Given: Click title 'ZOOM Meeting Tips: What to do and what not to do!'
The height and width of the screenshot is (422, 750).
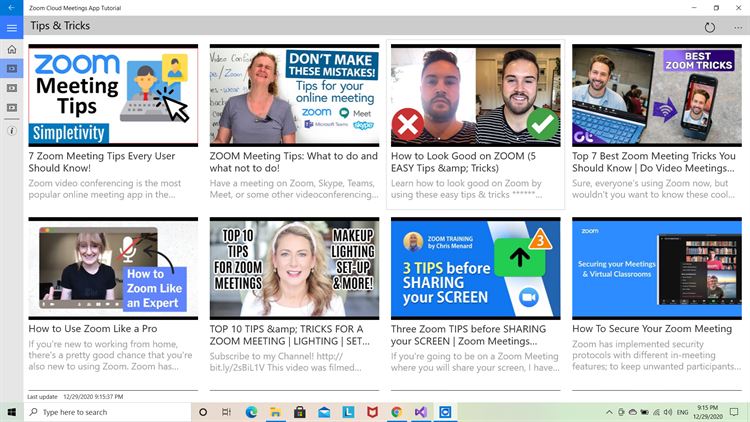Looking at the screenshot, I should click(294, 162).
